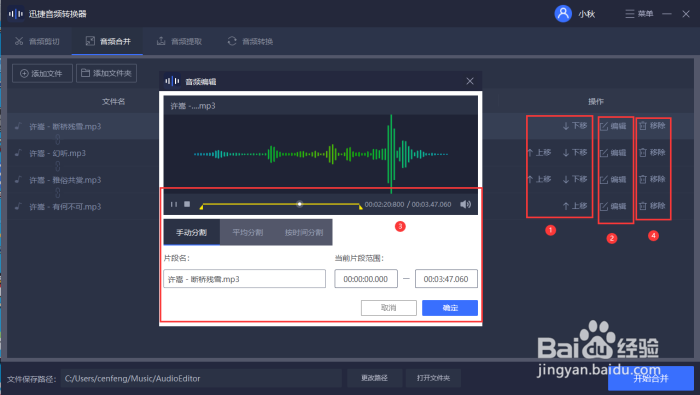Select the 平均分割 tab
The height and width of the screenshot is (395, 700).
click(x=247, y=232)
